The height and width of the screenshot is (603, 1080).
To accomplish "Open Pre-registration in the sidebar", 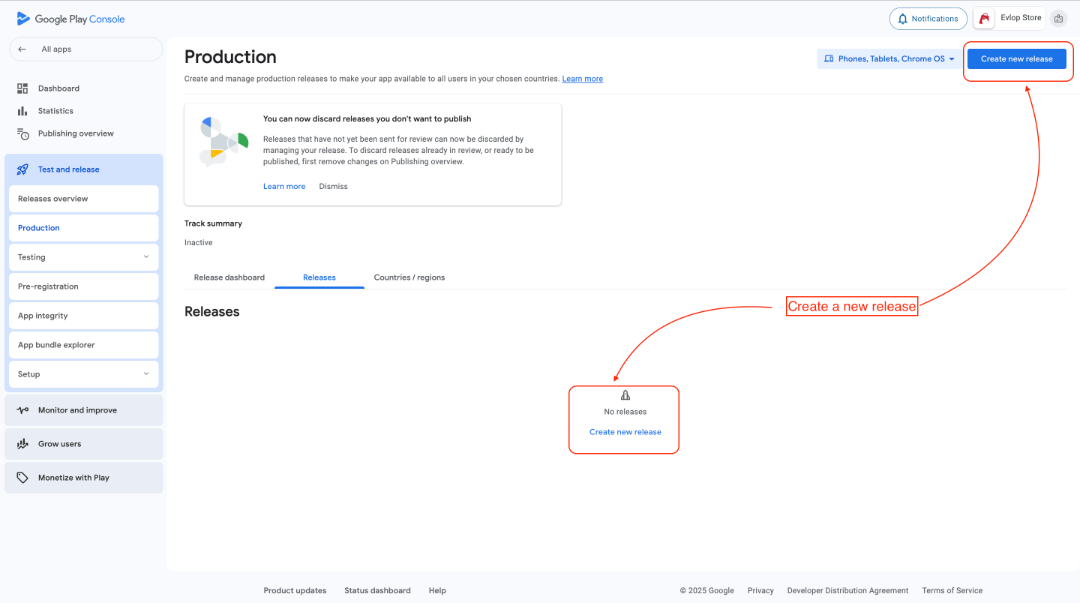I will 83,287.
